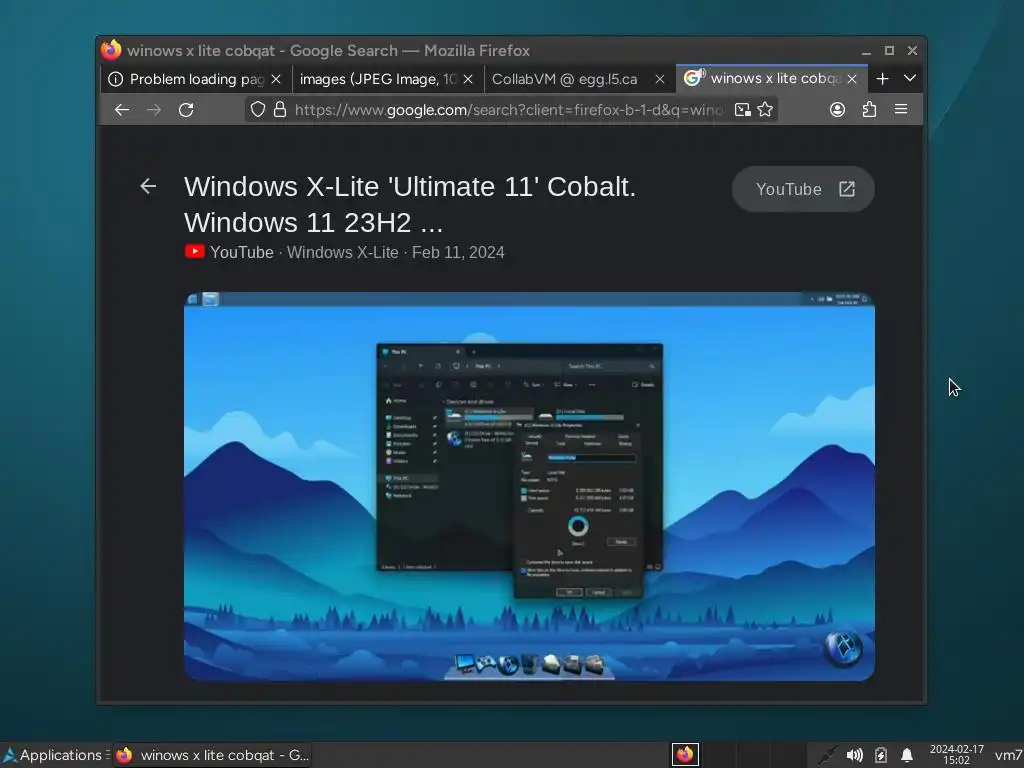1024x768 pixels.
Task: Click the vm7 user label in panel
Action: pos(1009,756)
